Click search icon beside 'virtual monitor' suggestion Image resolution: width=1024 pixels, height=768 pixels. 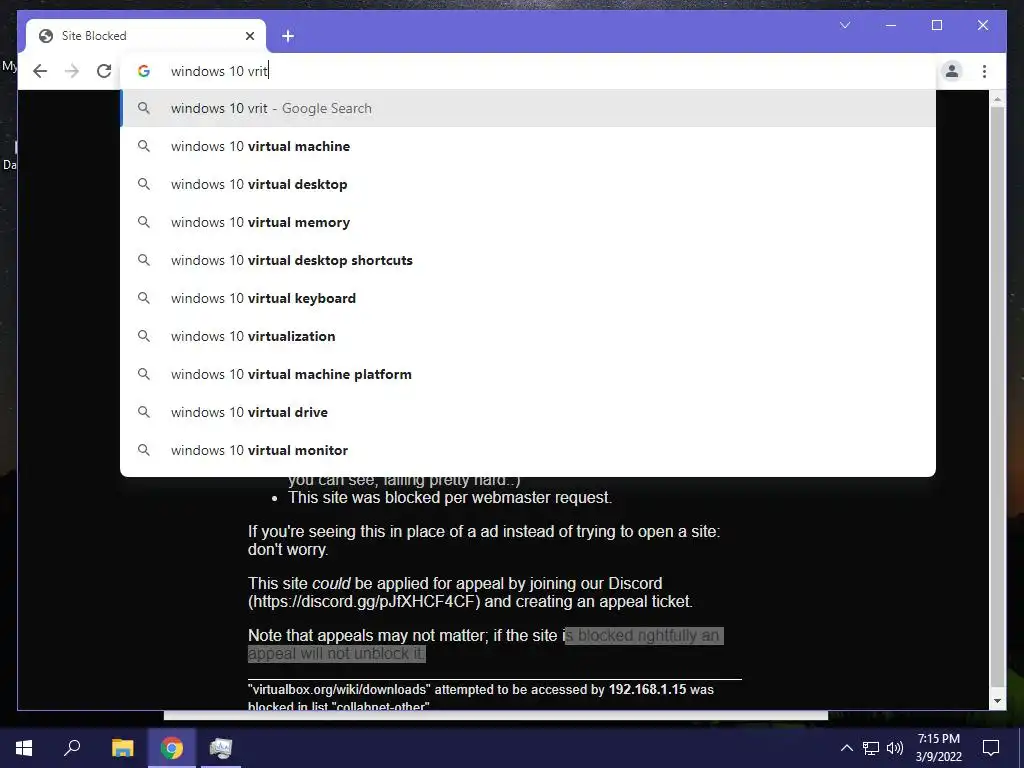(x=144, y=450)
